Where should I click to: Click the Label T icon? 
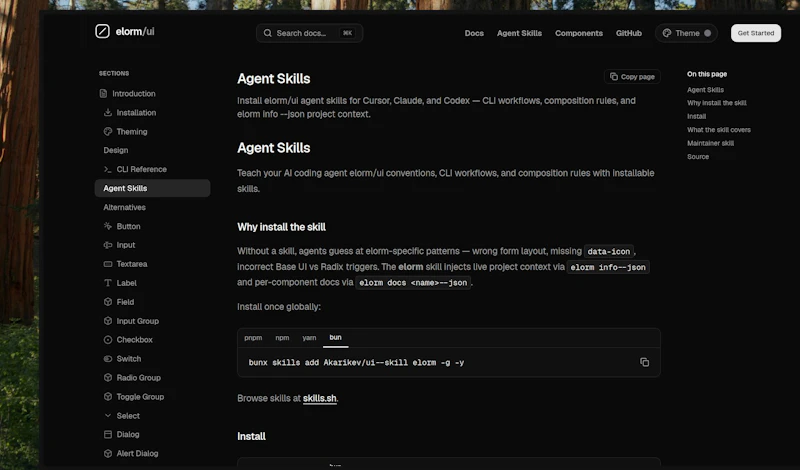coord(108,283)
